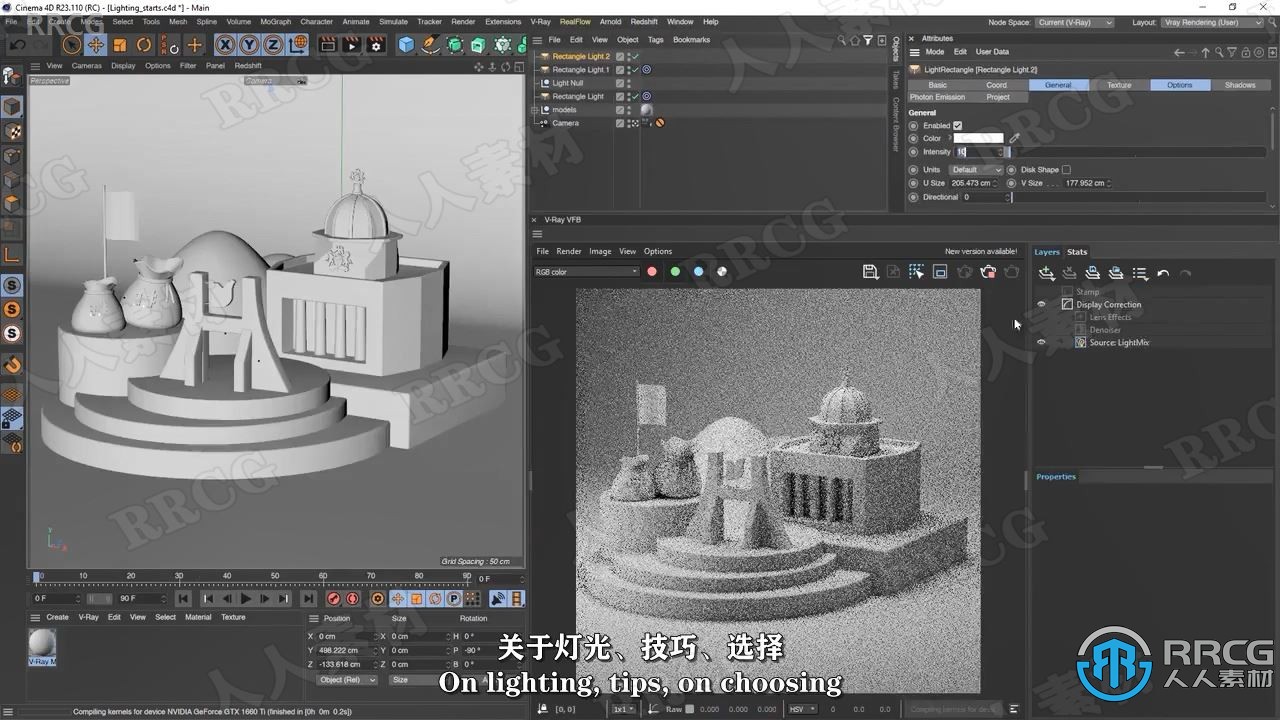Adjust the Intensity slider bar
This screenshot has height=720, width=1280.
tap(1137, 152)
